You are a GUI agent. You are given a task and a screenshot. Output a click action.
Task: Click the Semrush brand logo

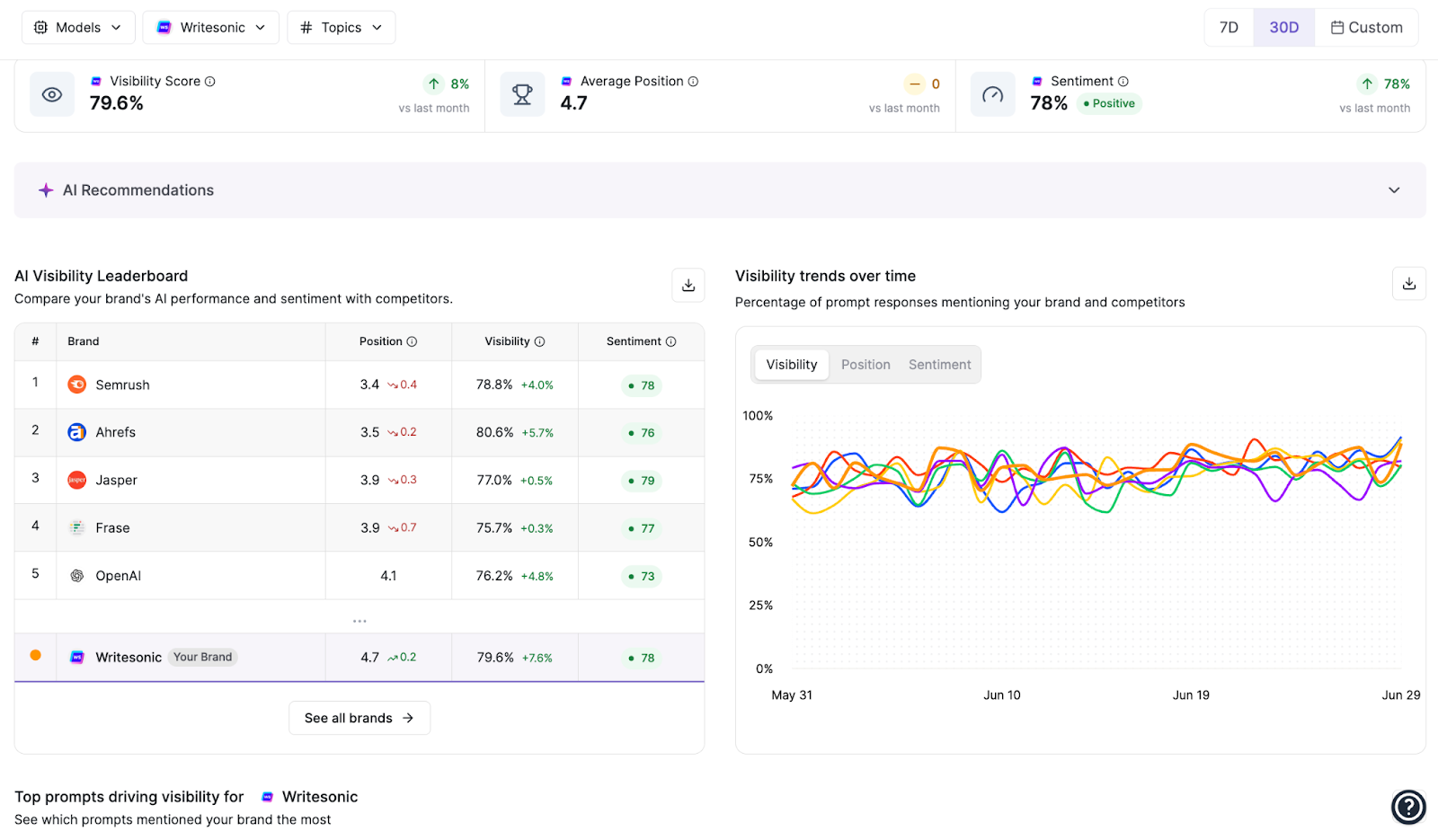coord(77,385)
